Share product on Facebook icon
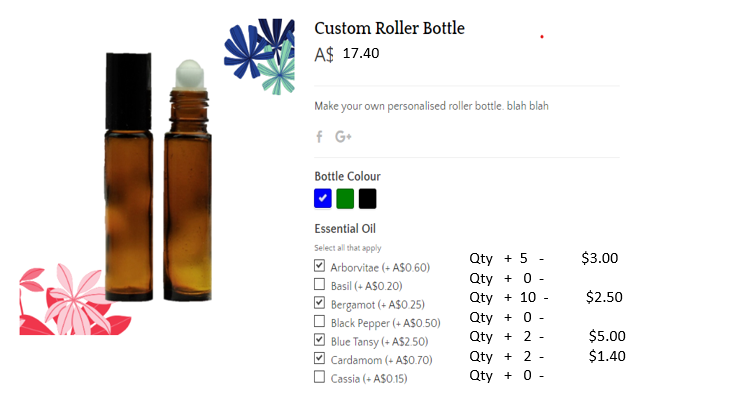 click(319, 137)
